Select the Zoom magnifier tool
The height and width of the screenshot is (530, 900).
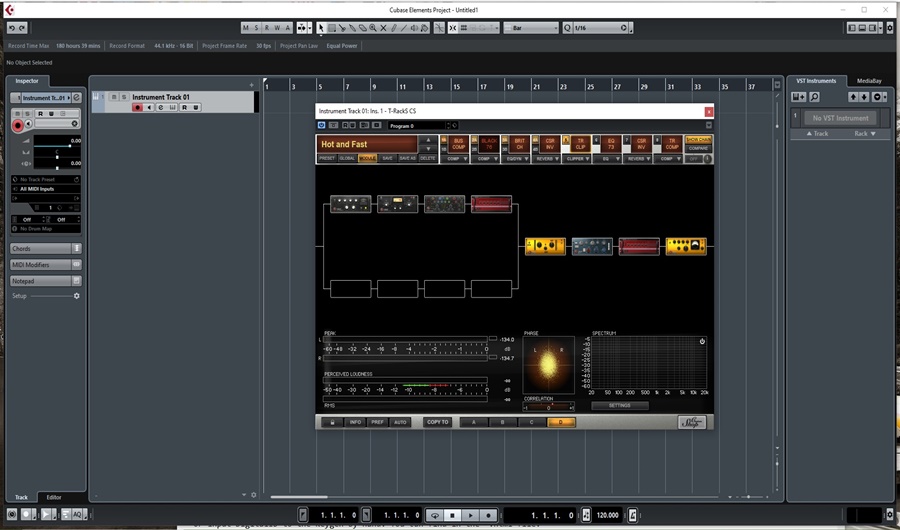pos(373,28)
